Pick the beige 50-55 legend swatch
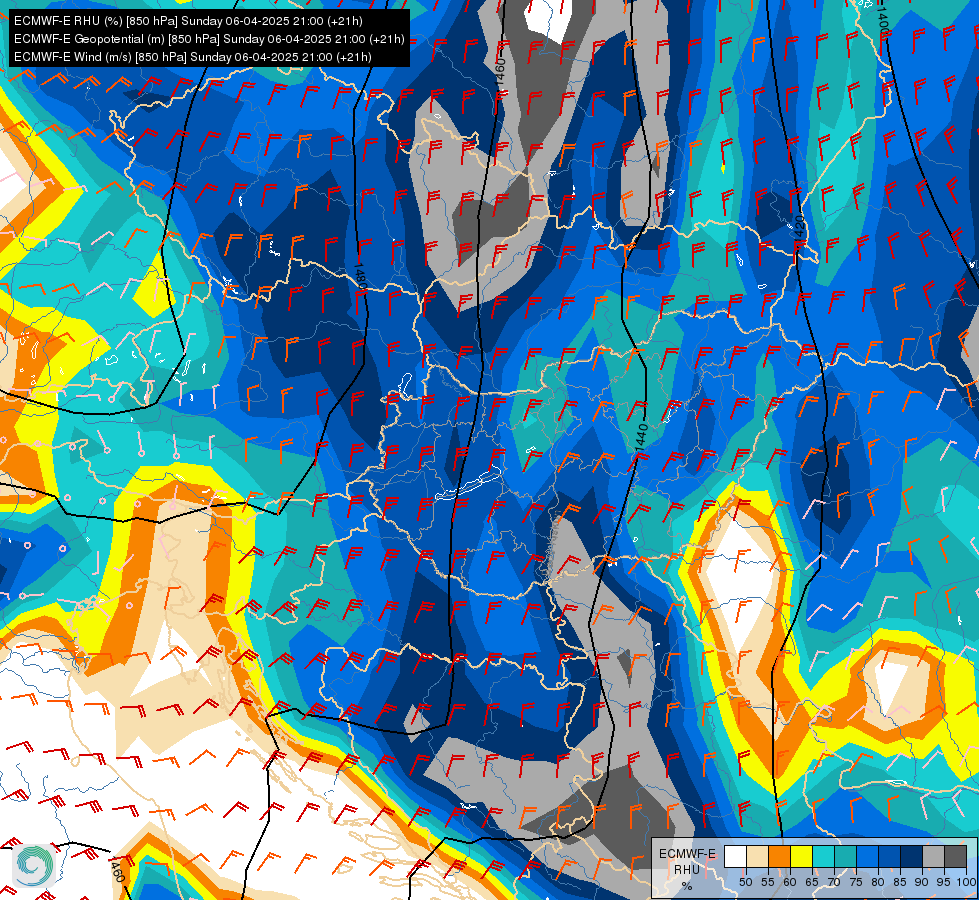979x900 pixels. [x=757, y=856]
